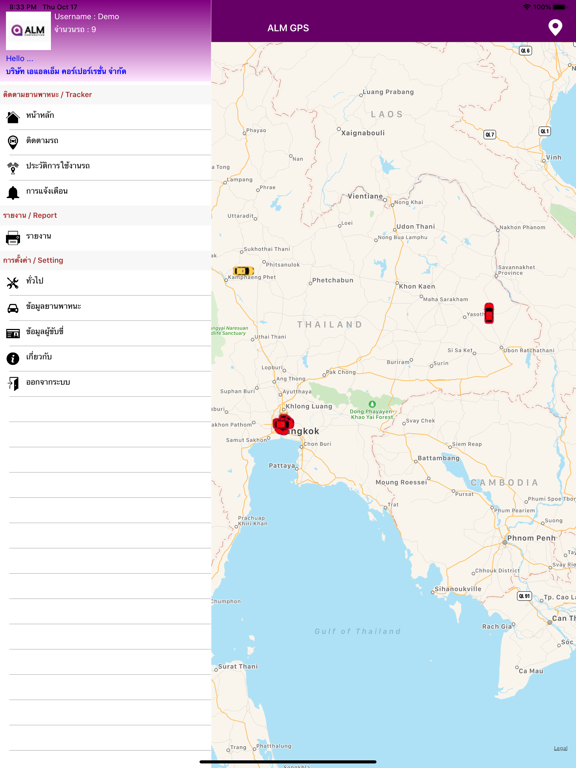Open the ข้อมูลผู้ขับขี่ menu item

tap(105, 334)
